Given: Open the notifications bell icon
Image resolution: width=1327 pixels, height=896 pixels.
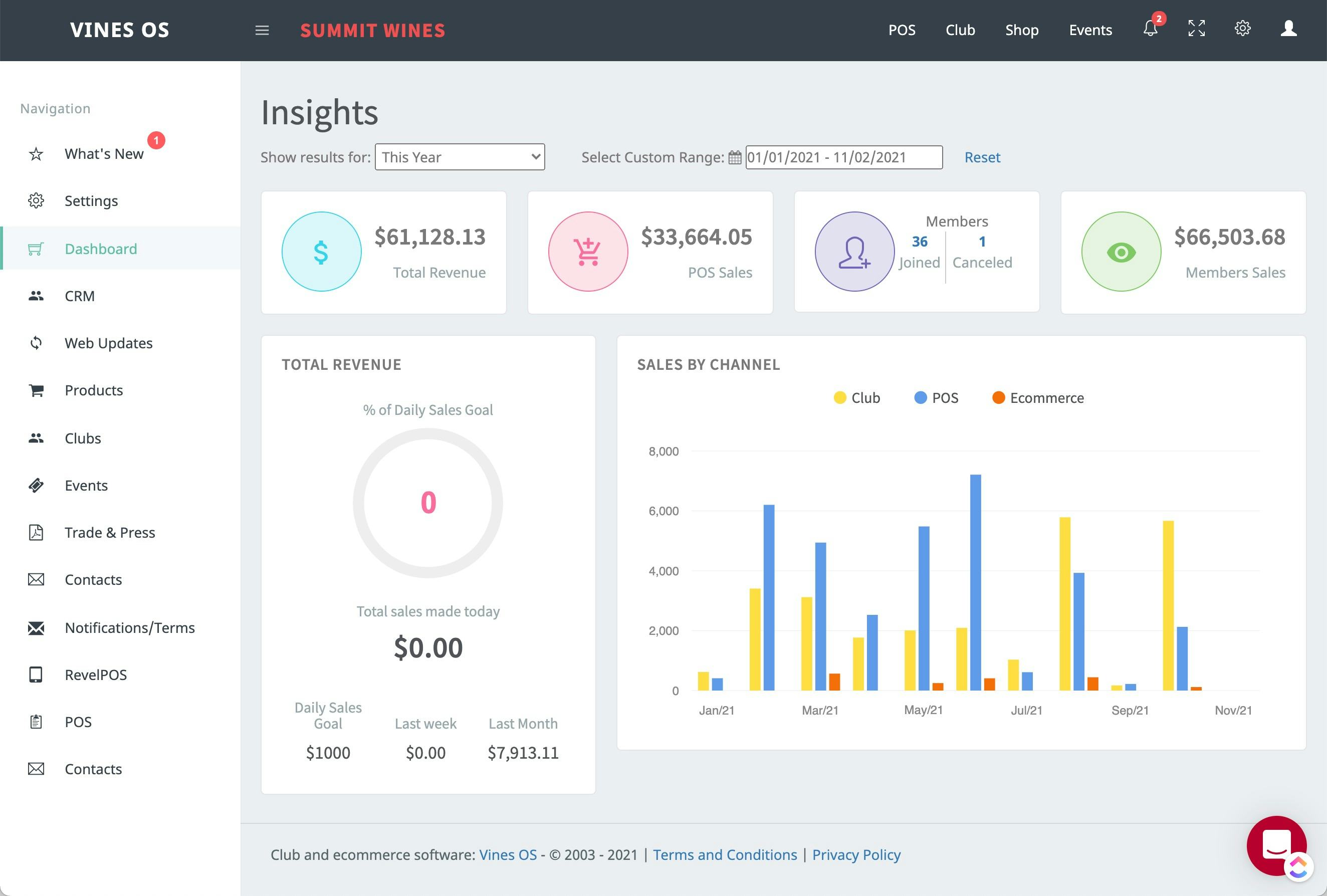Looking at the screenshot, I should 1150,29.
